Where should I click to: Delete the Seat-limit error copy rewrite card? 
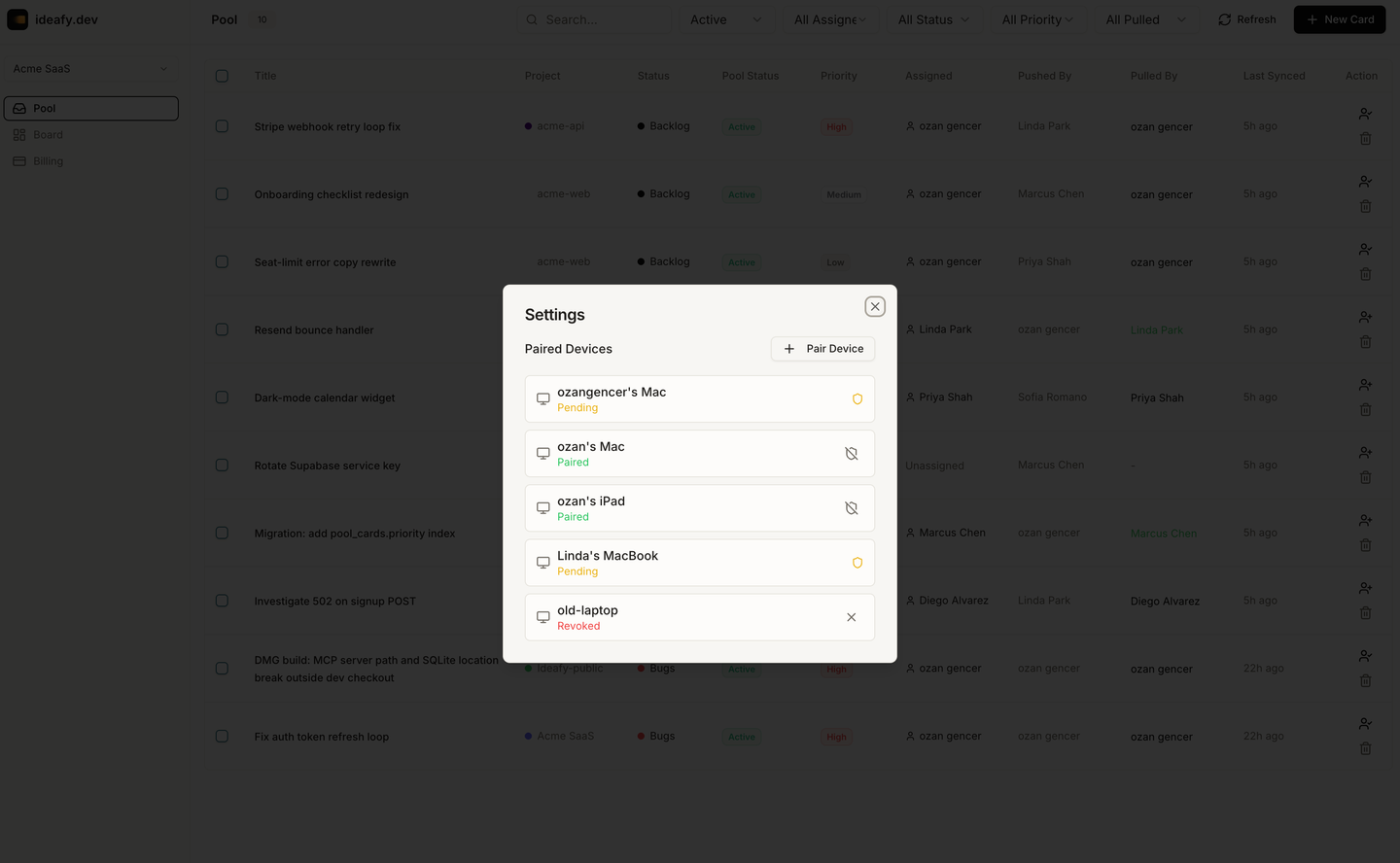pos(1365,275)
